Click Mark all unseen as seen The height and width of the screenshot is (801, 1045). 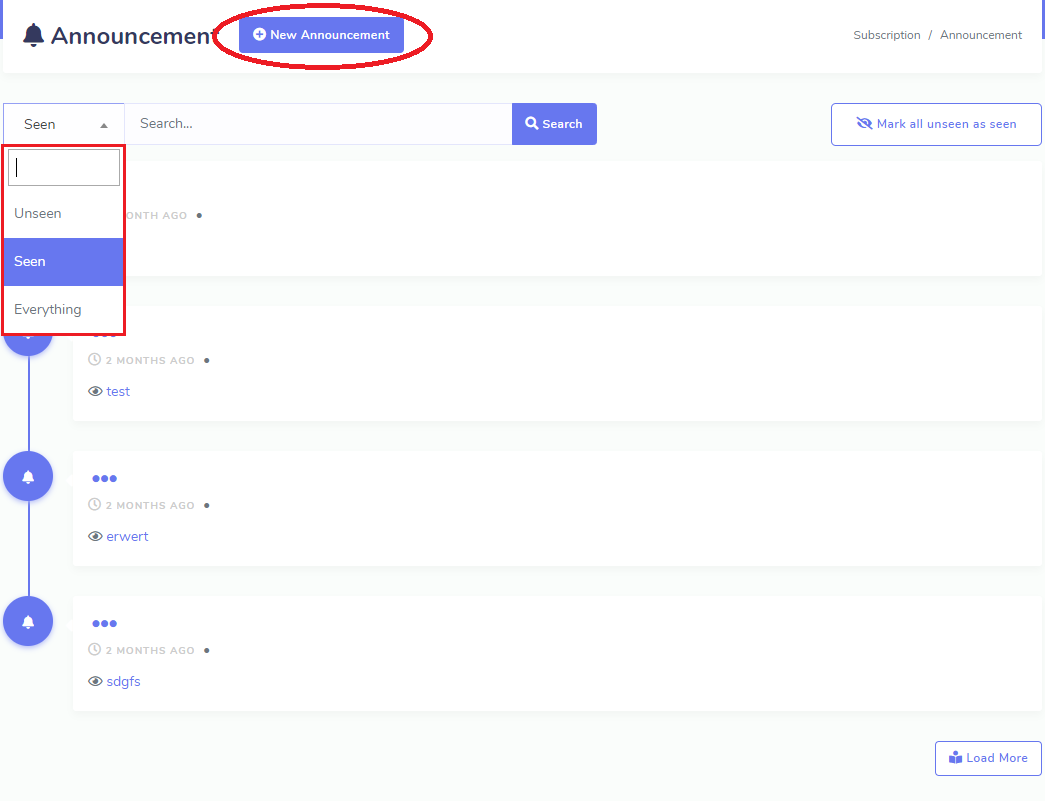[936, 124]
